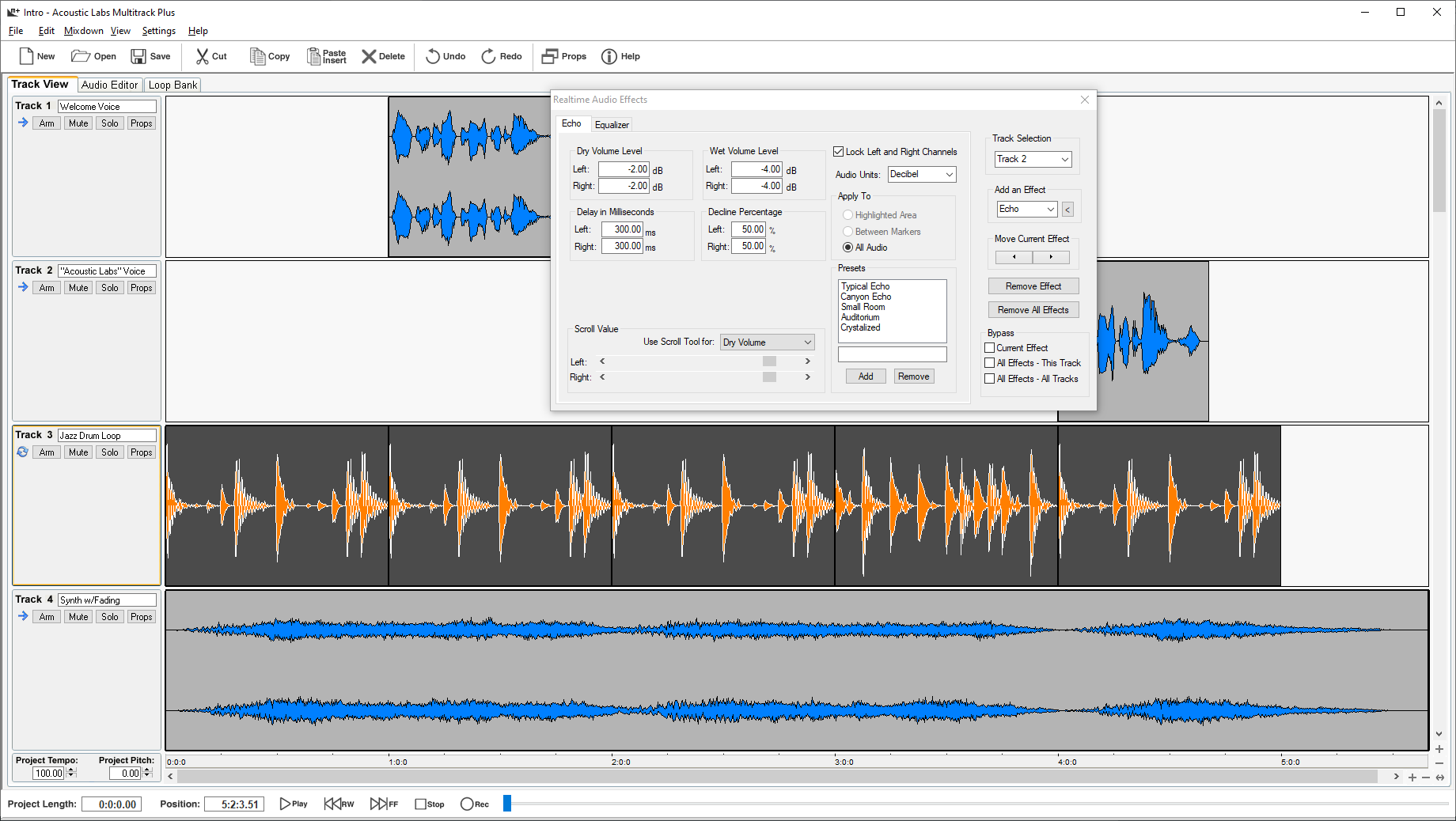Click the Left scroll value slider thumb
Image resolution: width=1456 pixels, height=821 pixels.
coord(769,361)
